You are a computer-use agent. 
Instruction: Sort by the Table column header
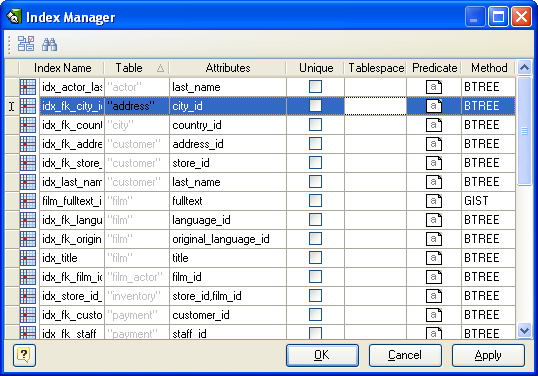click(137, 68)
